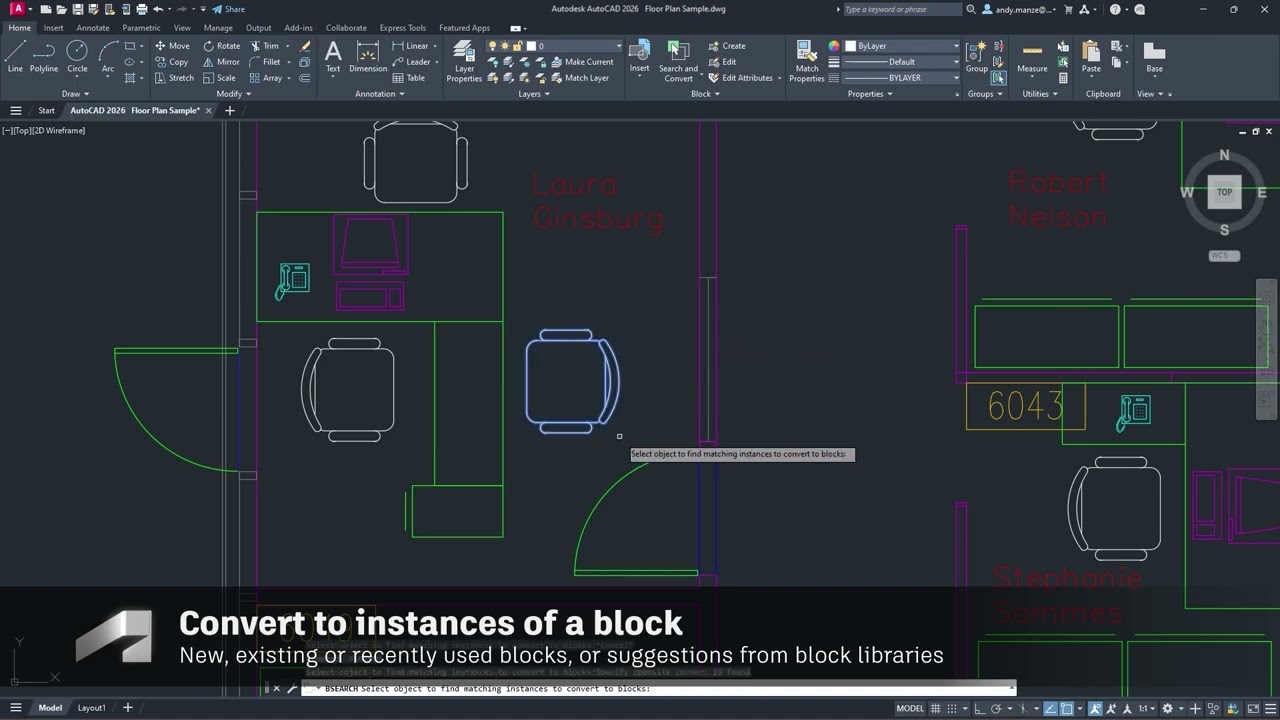Click the Plot printer icon
1280x720 pixels.
coord(141,9)
